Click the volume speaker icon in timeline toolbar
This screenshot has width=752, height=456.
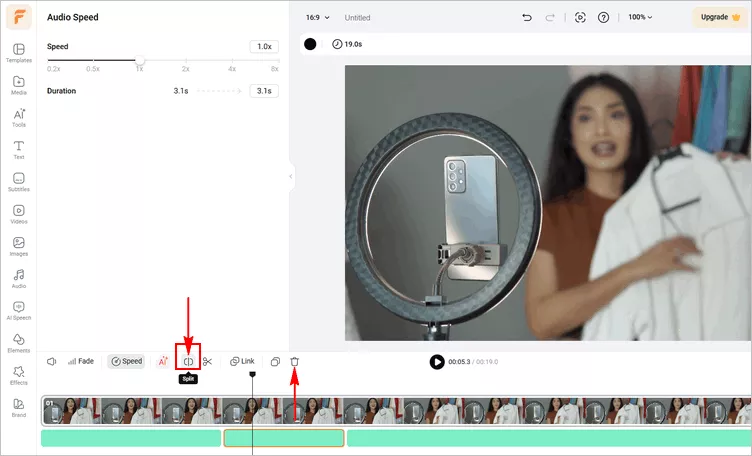coord(52,362)
